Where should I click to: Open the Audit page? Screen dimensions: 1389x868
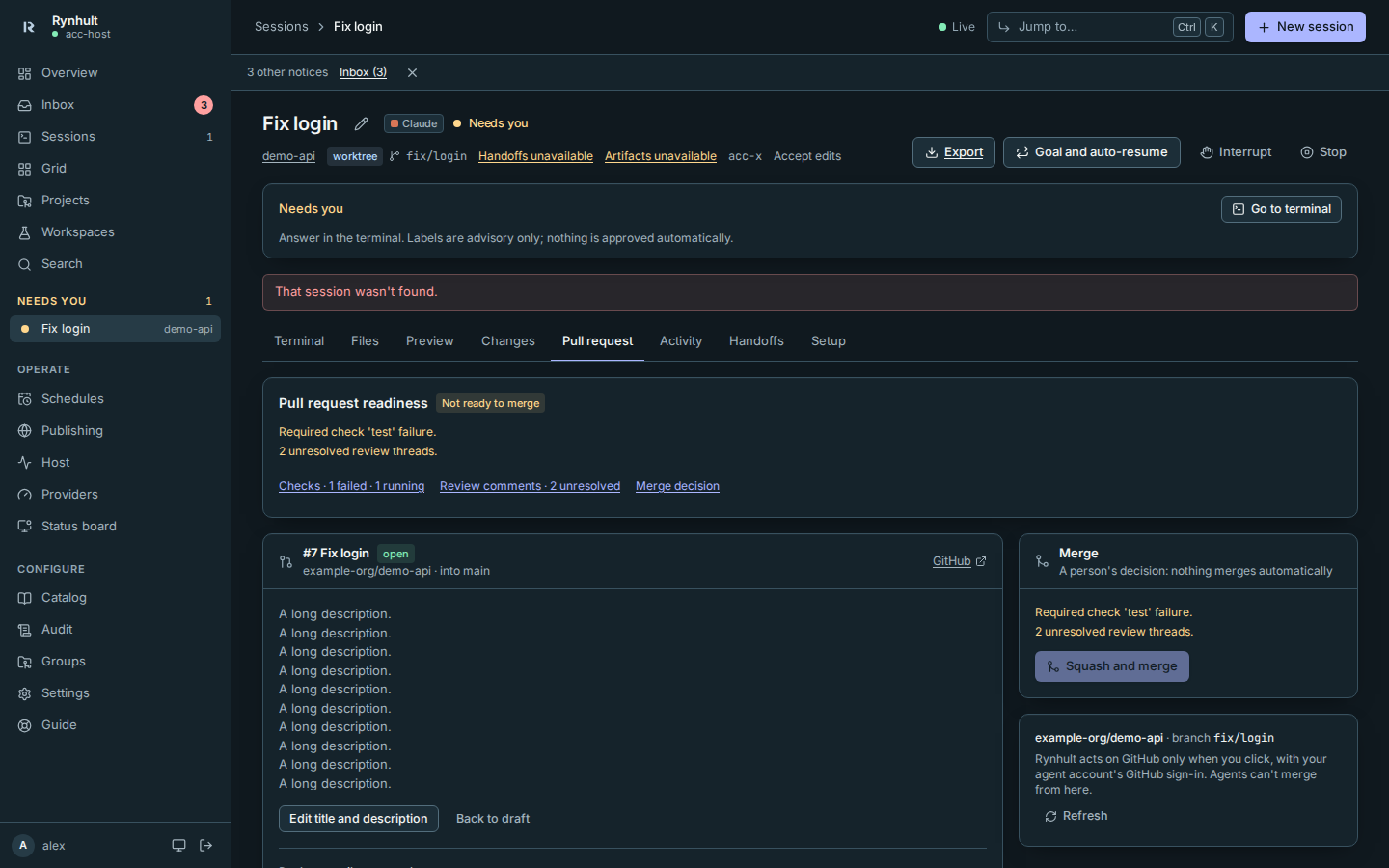pyautogui.click(x=116, y=630)
